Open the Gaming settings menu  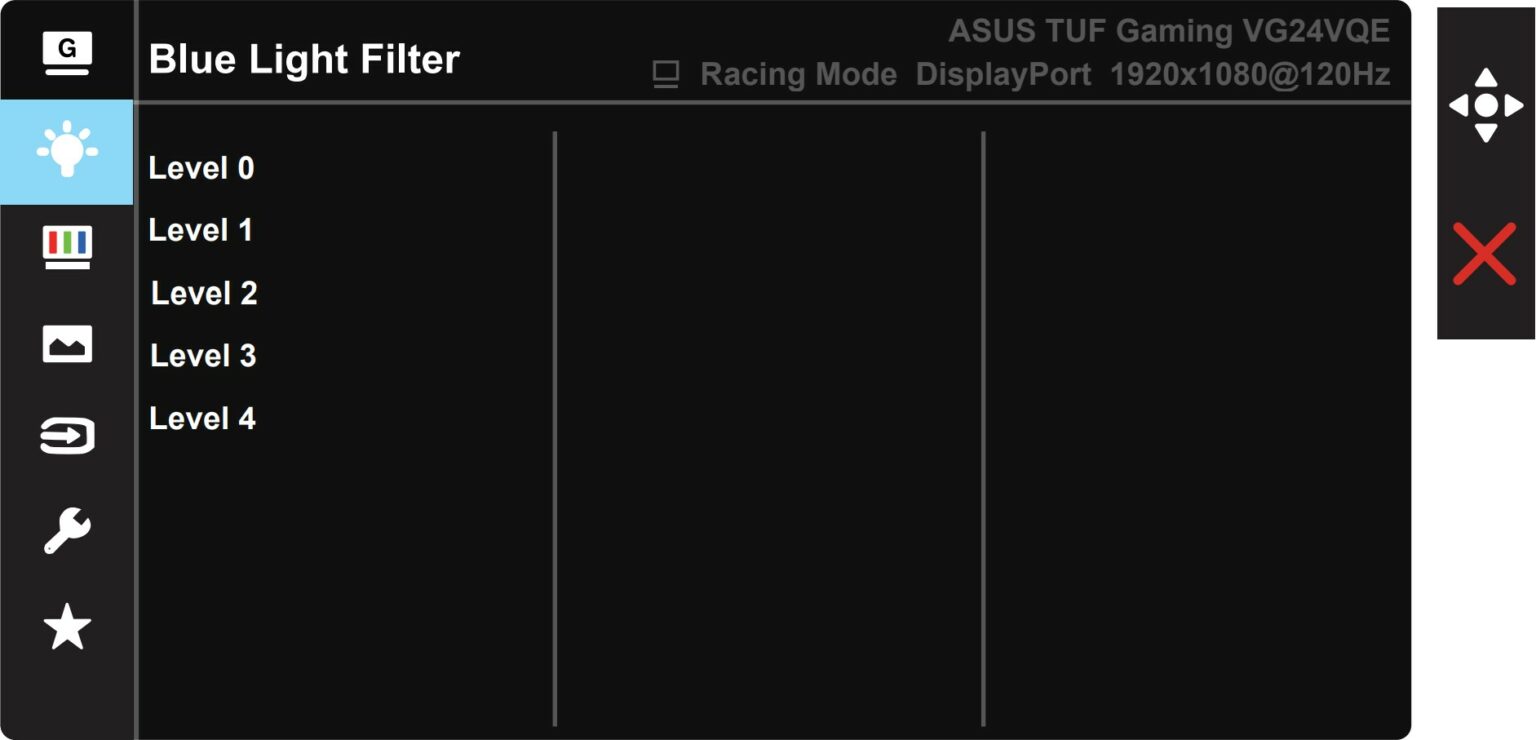click(66, 52)
